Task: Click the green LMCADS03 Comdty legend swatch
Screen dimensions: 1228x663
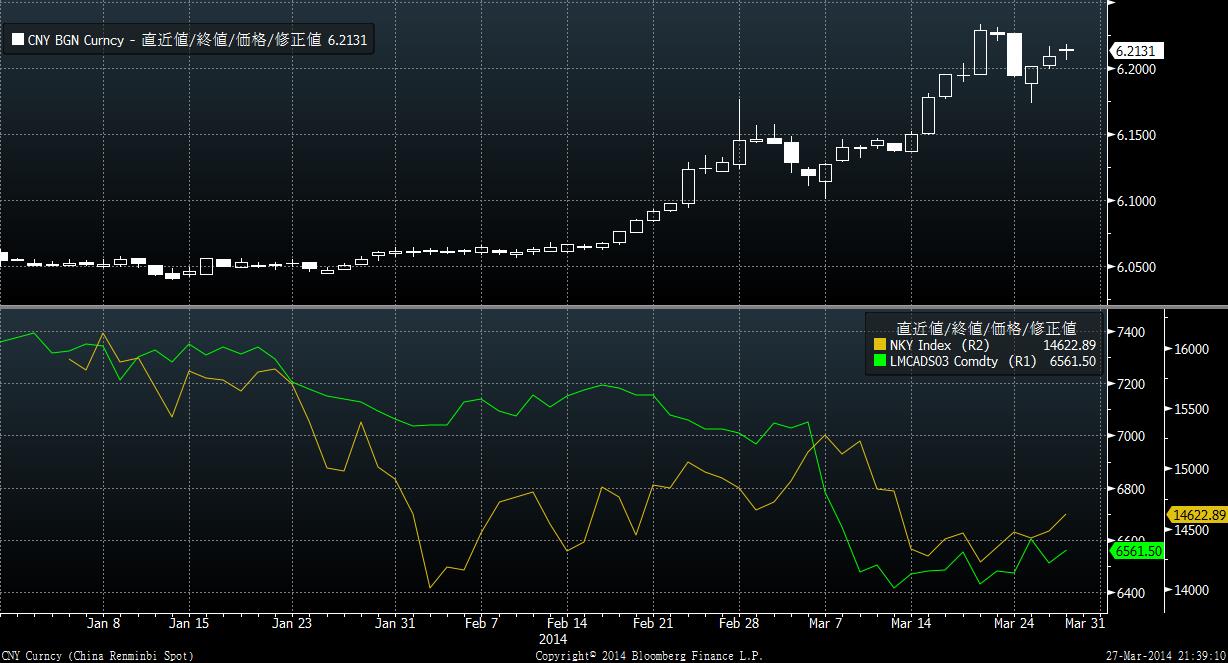Action: pos(880,362)
